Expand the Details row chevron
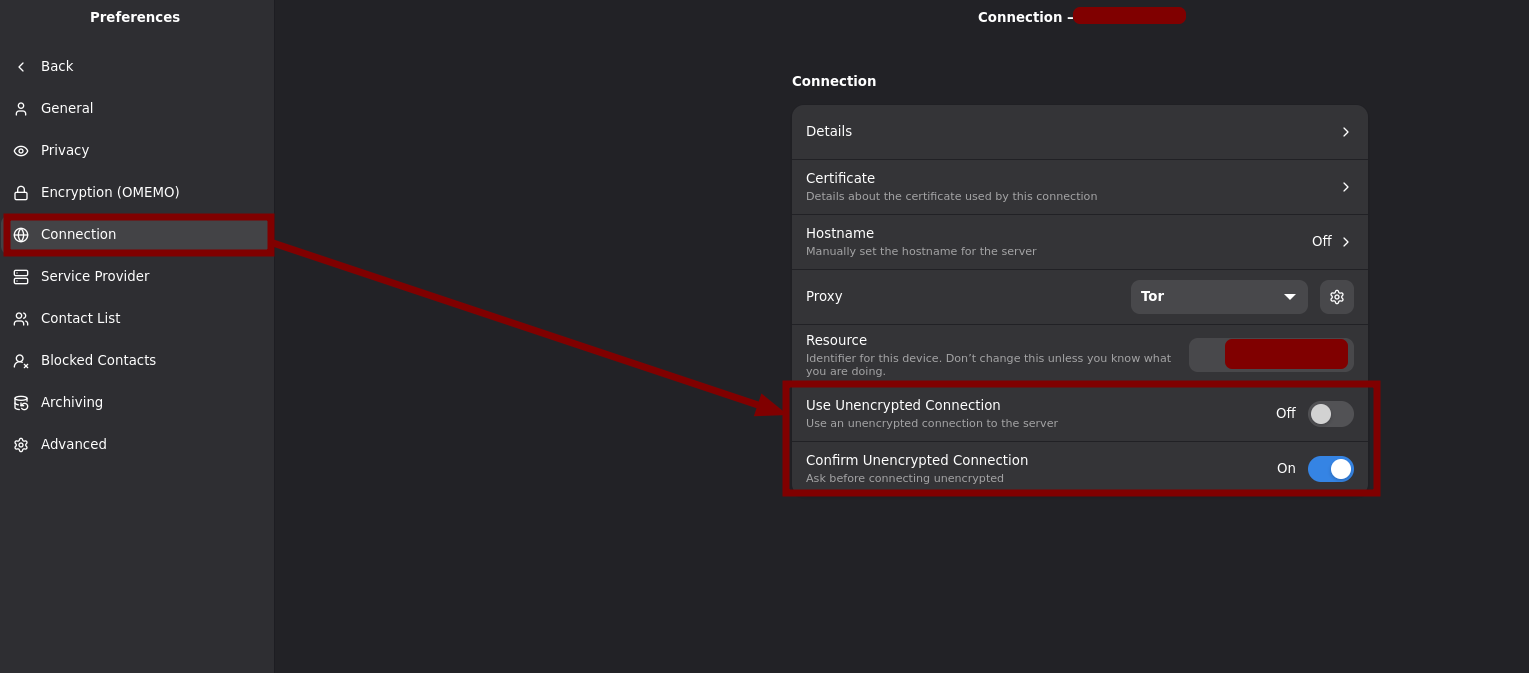The width and height of the screenshot is (1529, 673). pos(1345,132)
